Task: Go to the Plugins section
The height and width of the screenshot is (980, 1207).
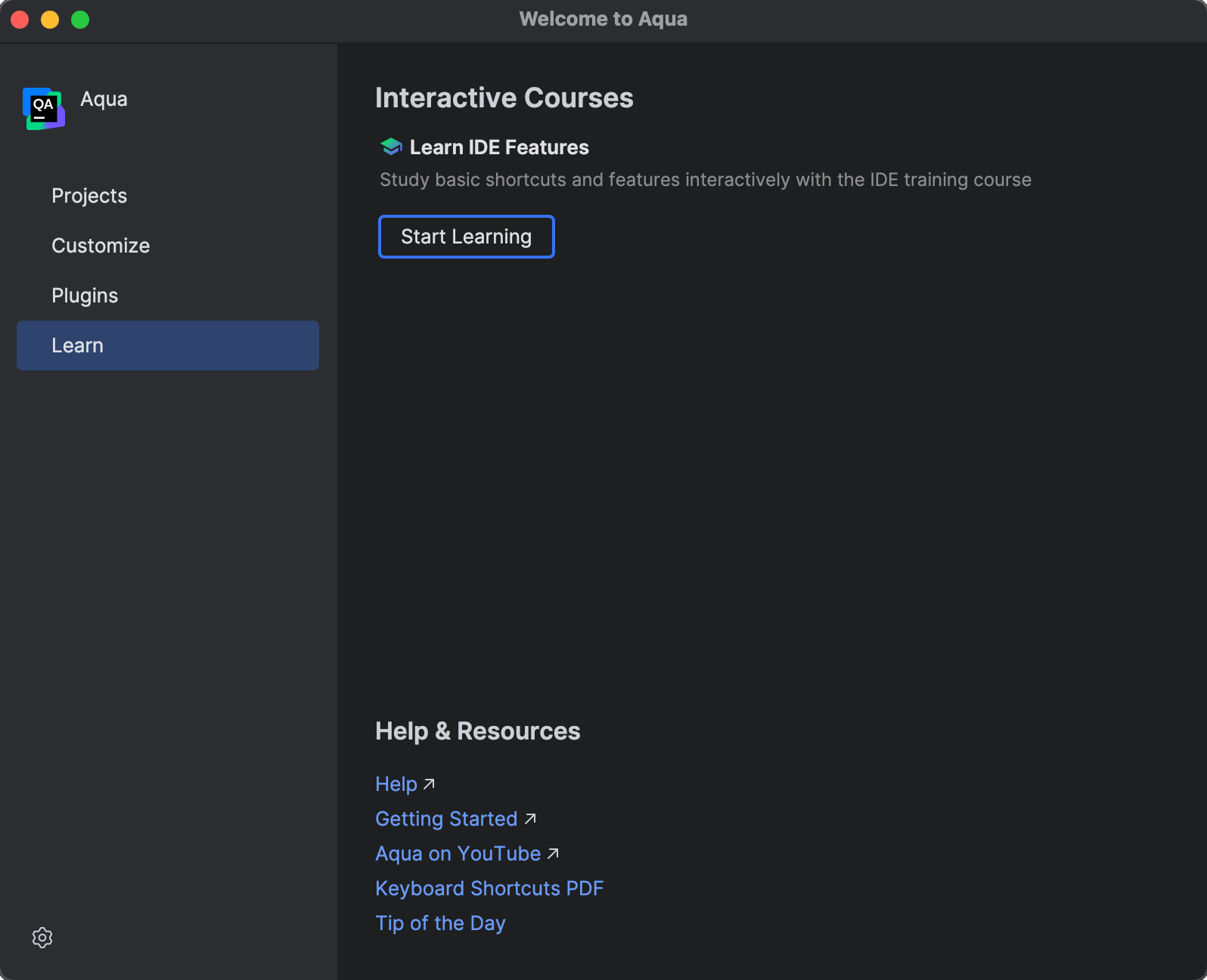Action: (168, 296)
